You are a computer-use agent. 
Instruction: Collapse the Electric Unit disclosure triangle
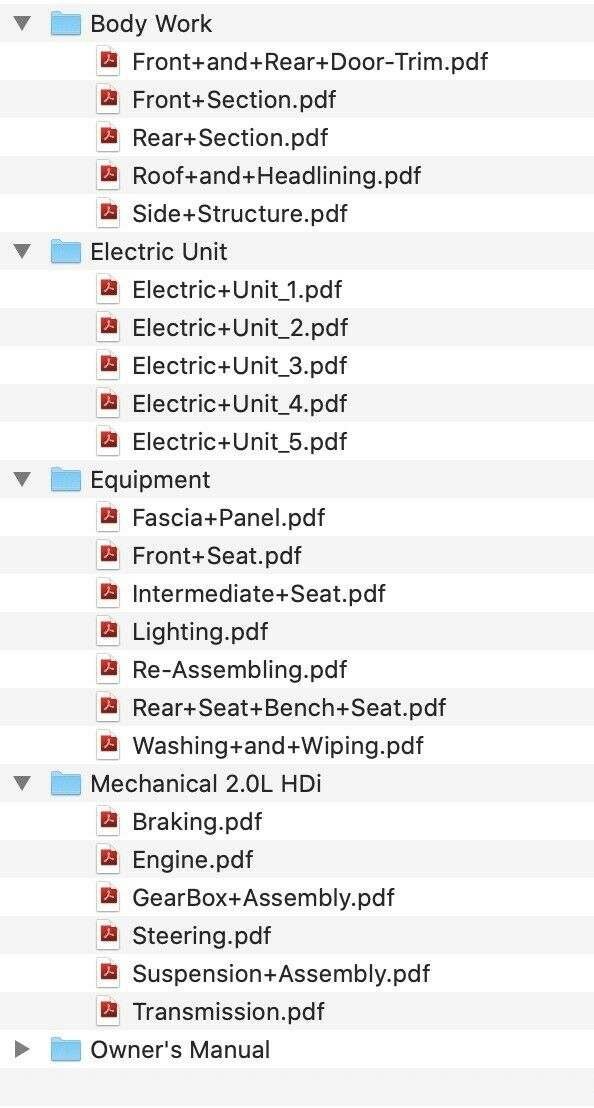[23, 252]
